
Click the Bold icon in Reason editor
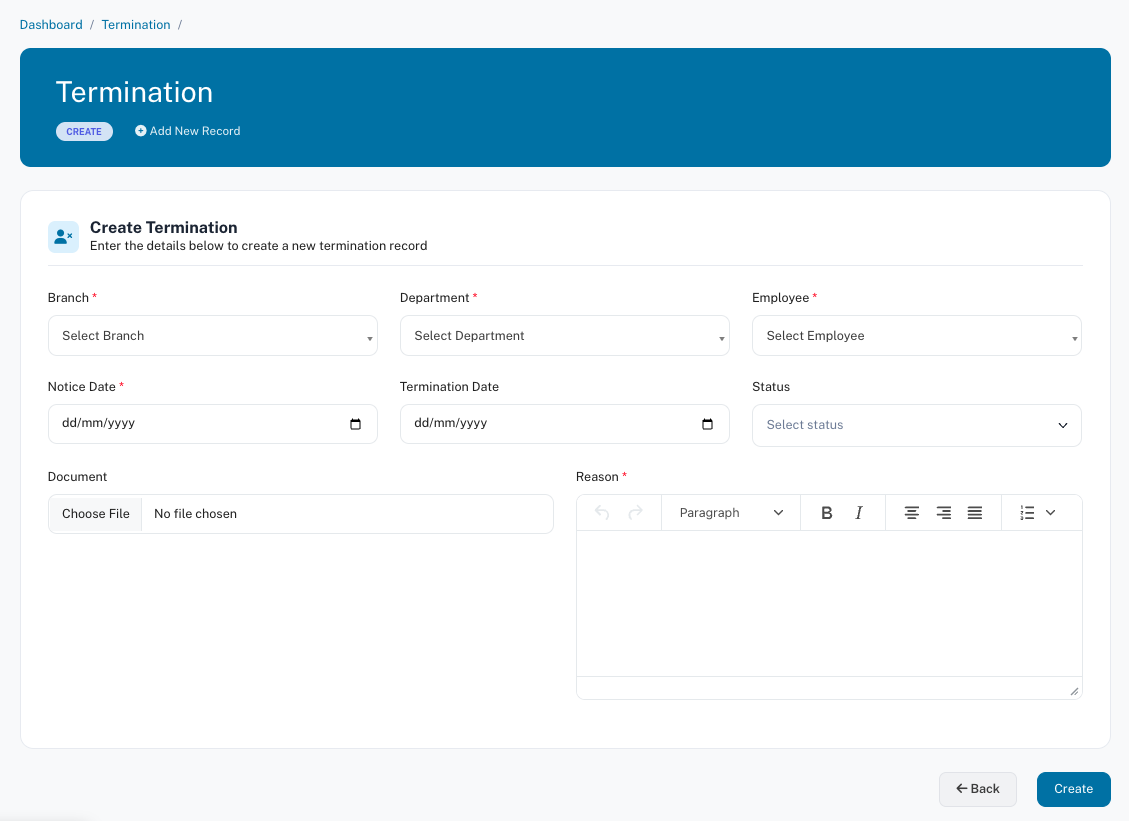[827, 513]
